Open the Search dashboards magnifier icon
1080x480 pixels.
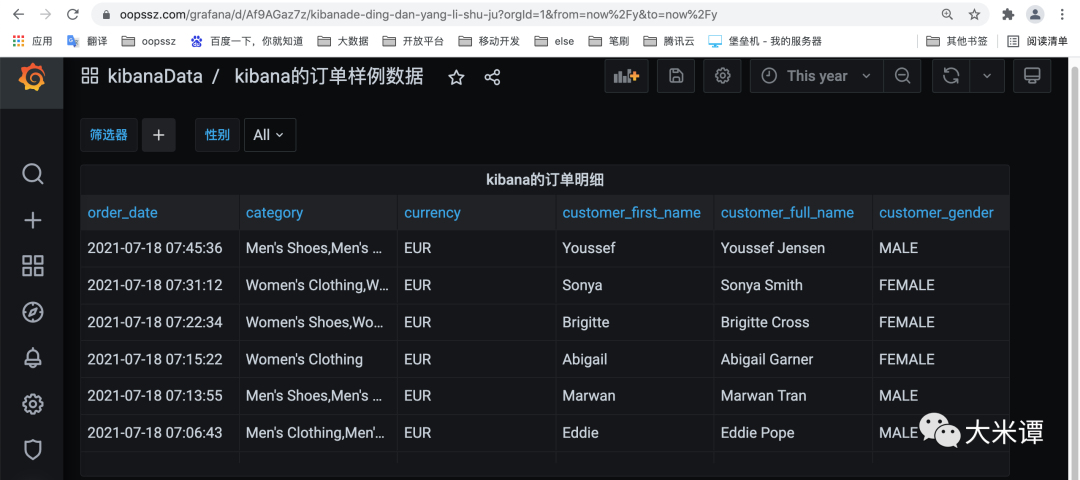[x=32, y=174]
